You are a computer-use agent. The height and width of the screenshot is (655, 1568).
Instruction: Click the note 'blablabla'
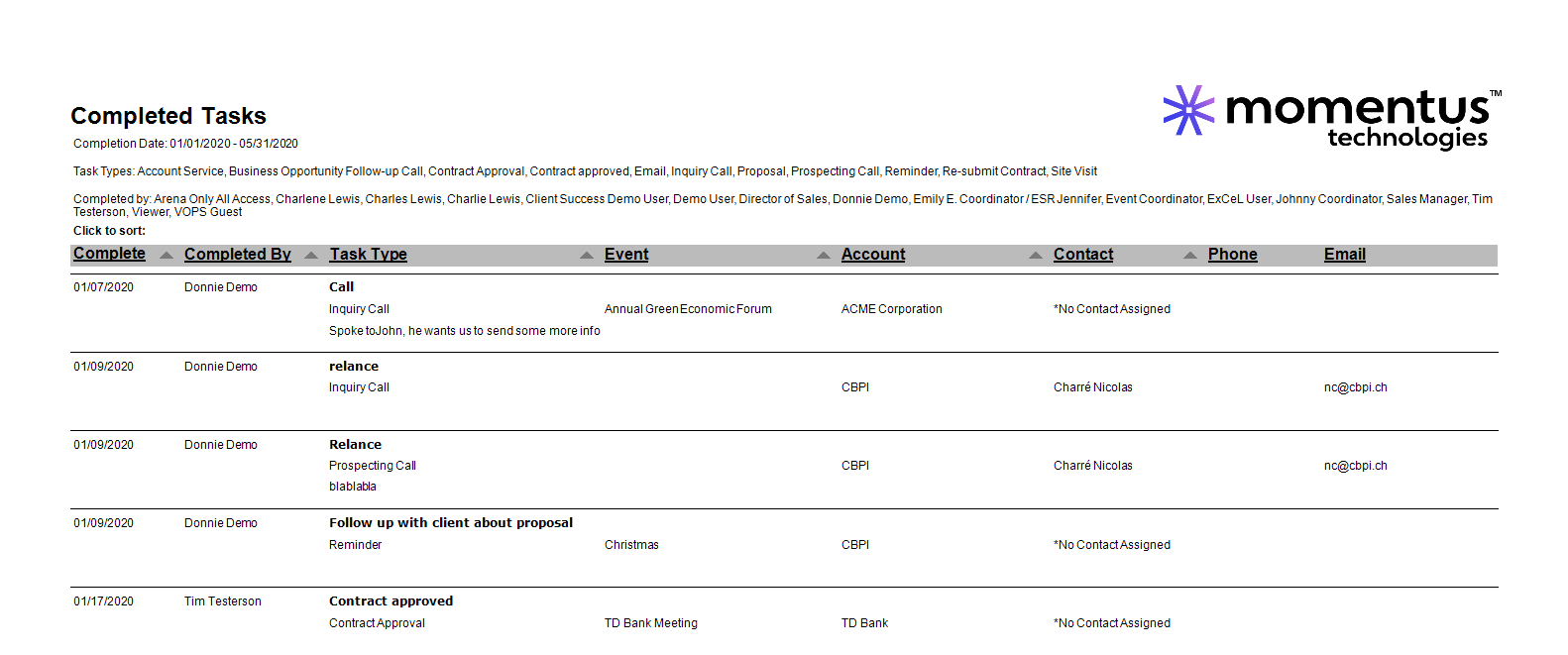click(x=353, y=487)
